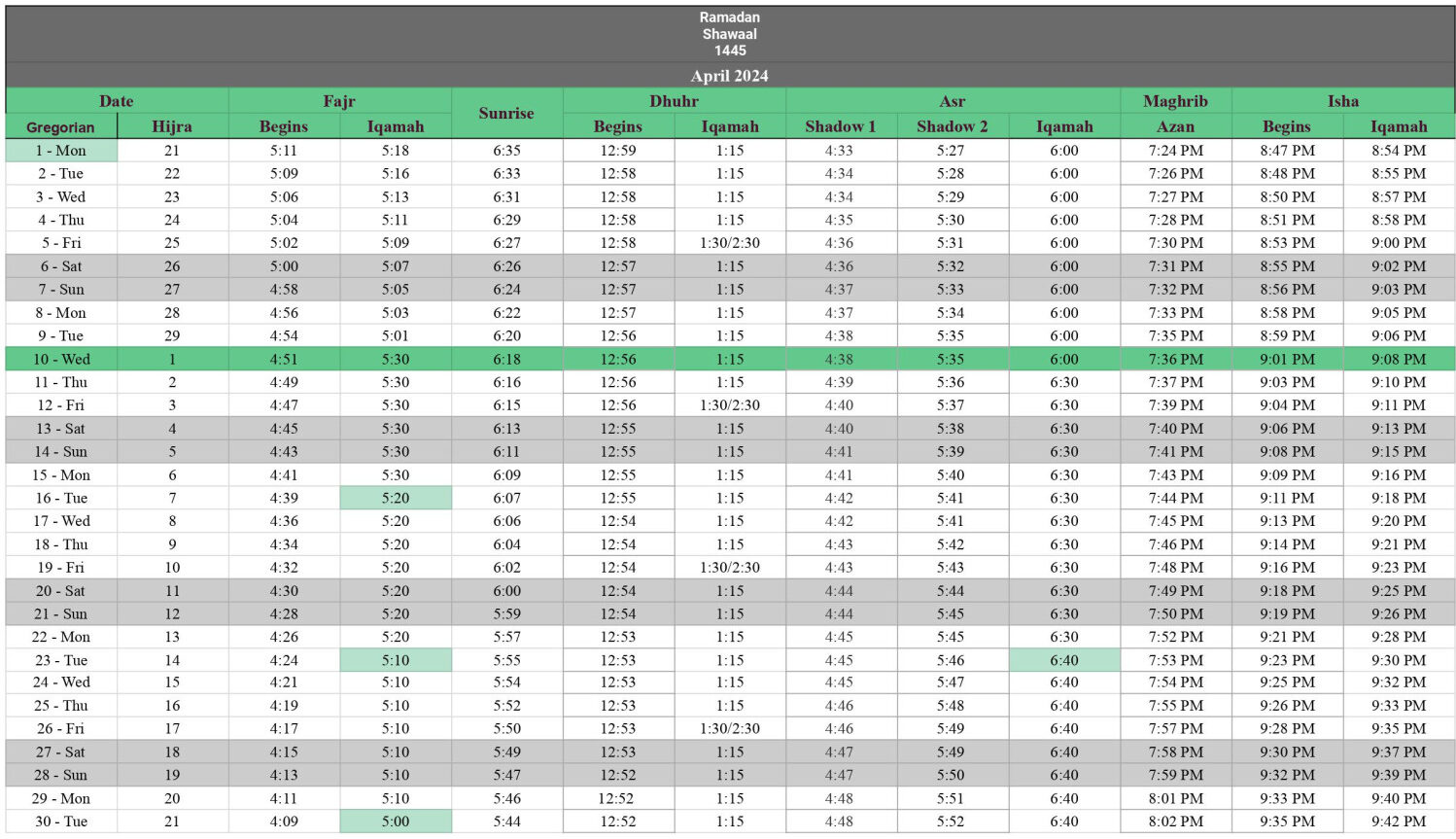Click the Maghrib Azan header cell
Image resolution: width=1456 pixels, height=839 pixels.
point(1175,126)
